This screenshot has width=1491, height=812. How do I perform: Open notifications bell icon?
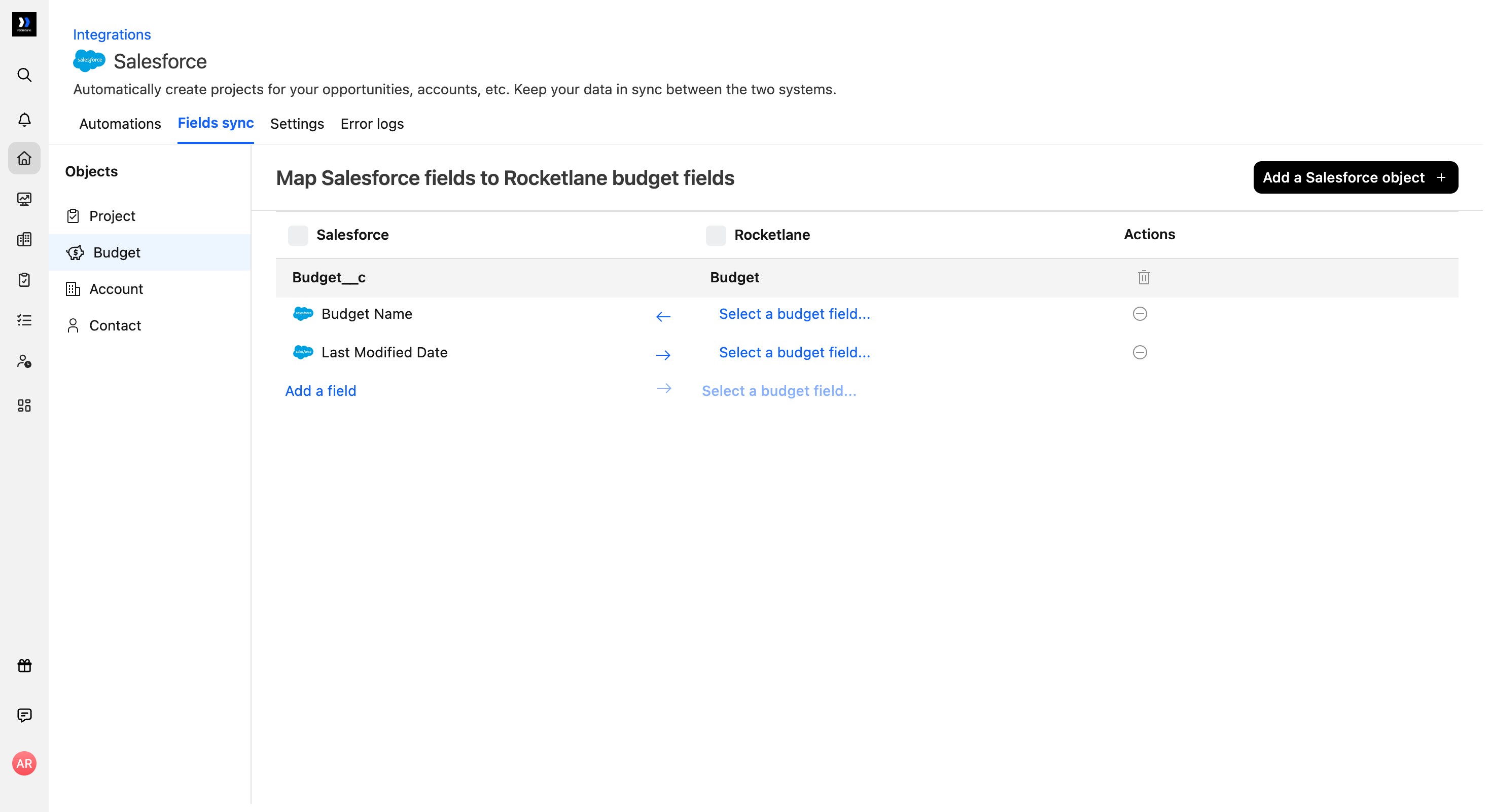click(x=24, y=119)
